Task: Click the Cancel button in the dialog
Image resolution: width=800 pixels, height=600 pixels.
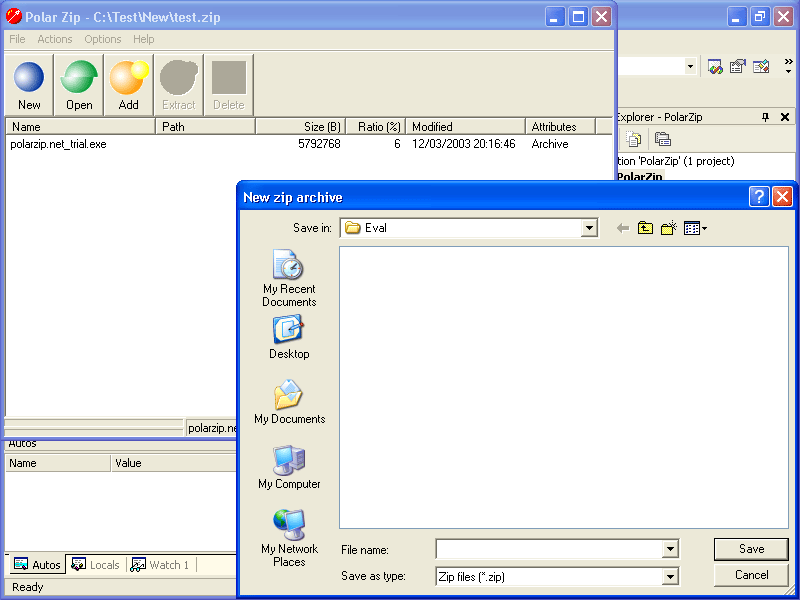Action: (x=751, y=575)
